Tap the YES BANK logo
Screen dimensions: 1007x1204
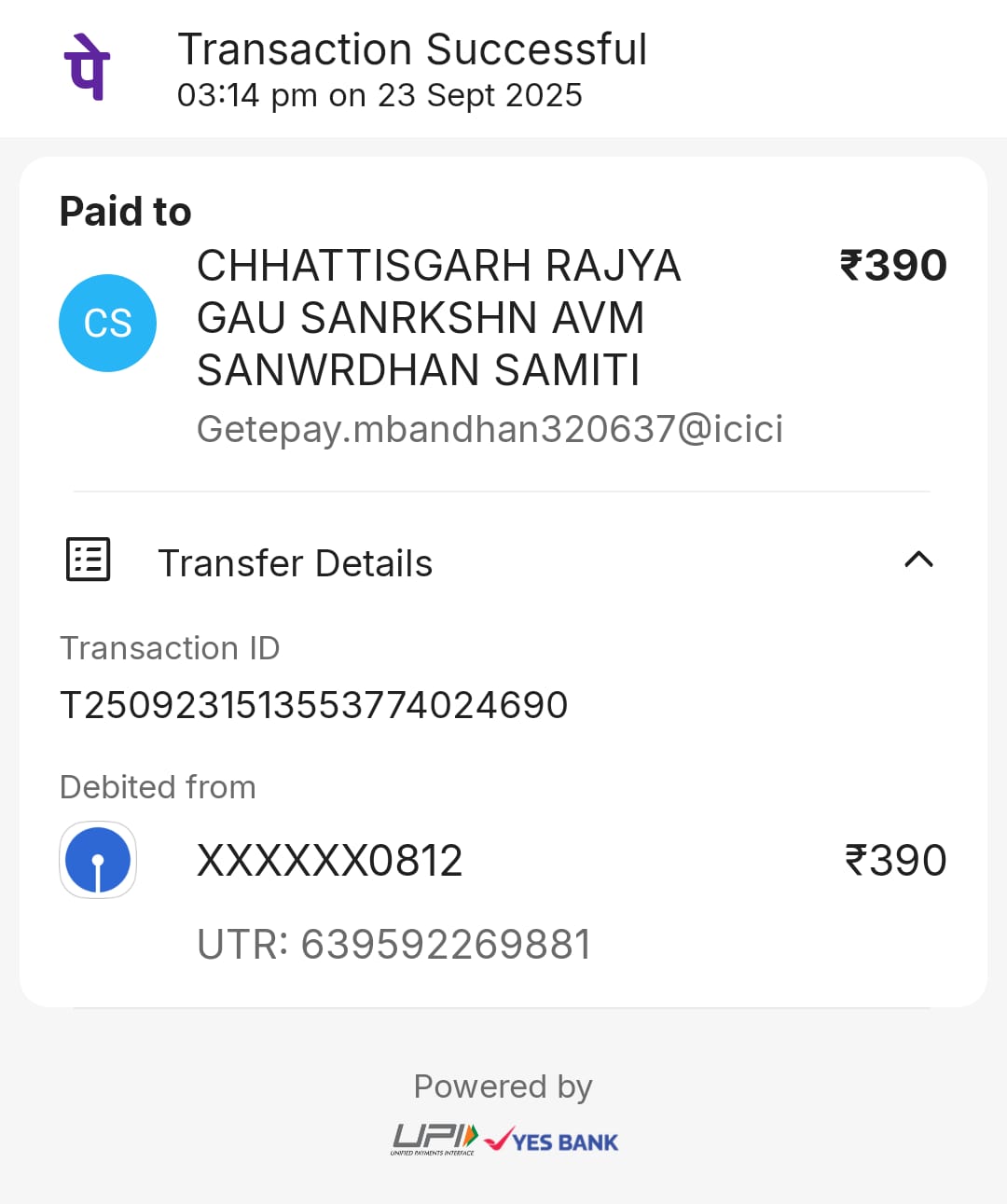tap(552, 1141)
